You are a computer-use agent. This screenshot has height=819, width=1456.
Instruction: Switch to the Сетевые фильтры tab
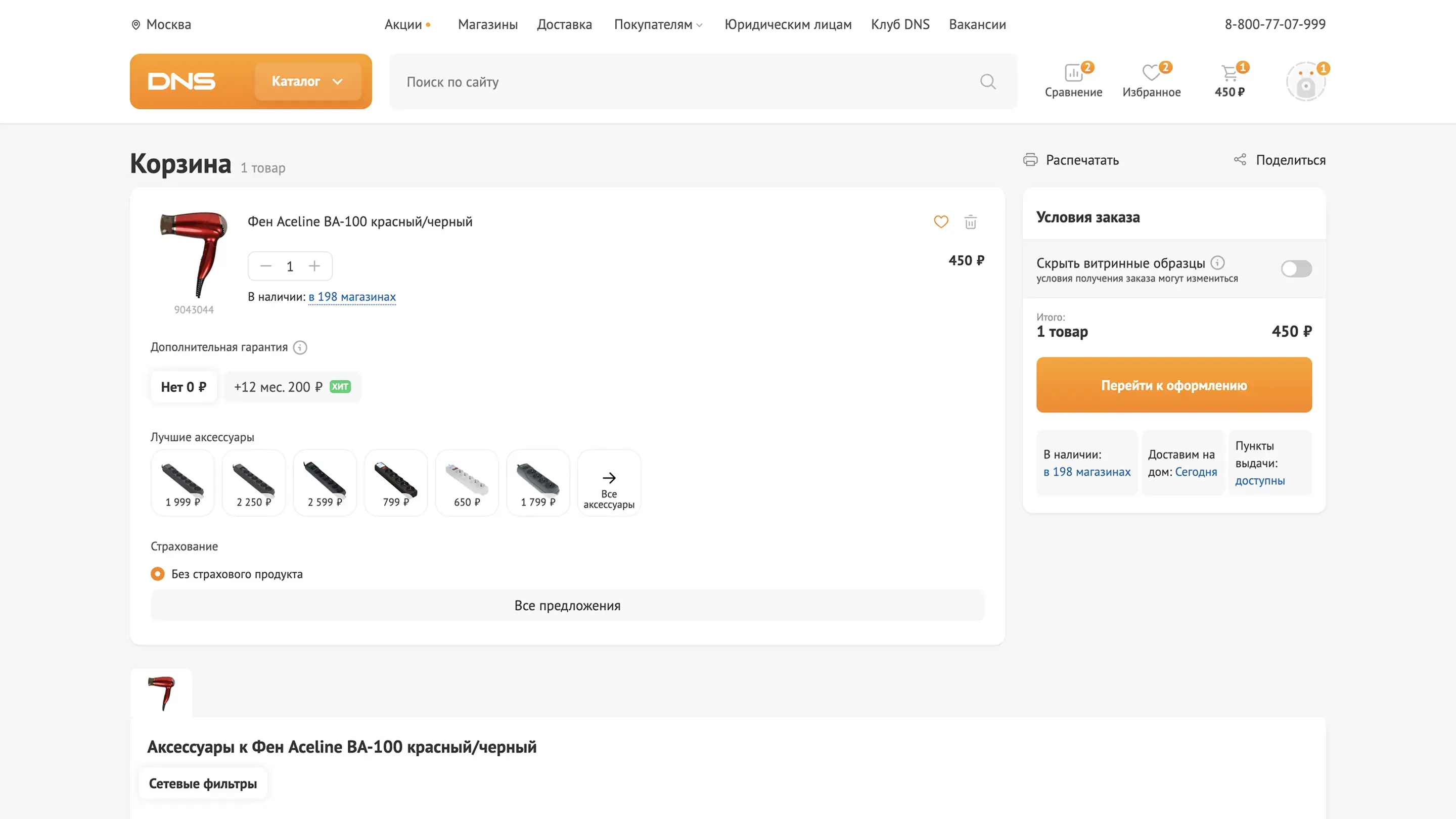tap(202, 784)
